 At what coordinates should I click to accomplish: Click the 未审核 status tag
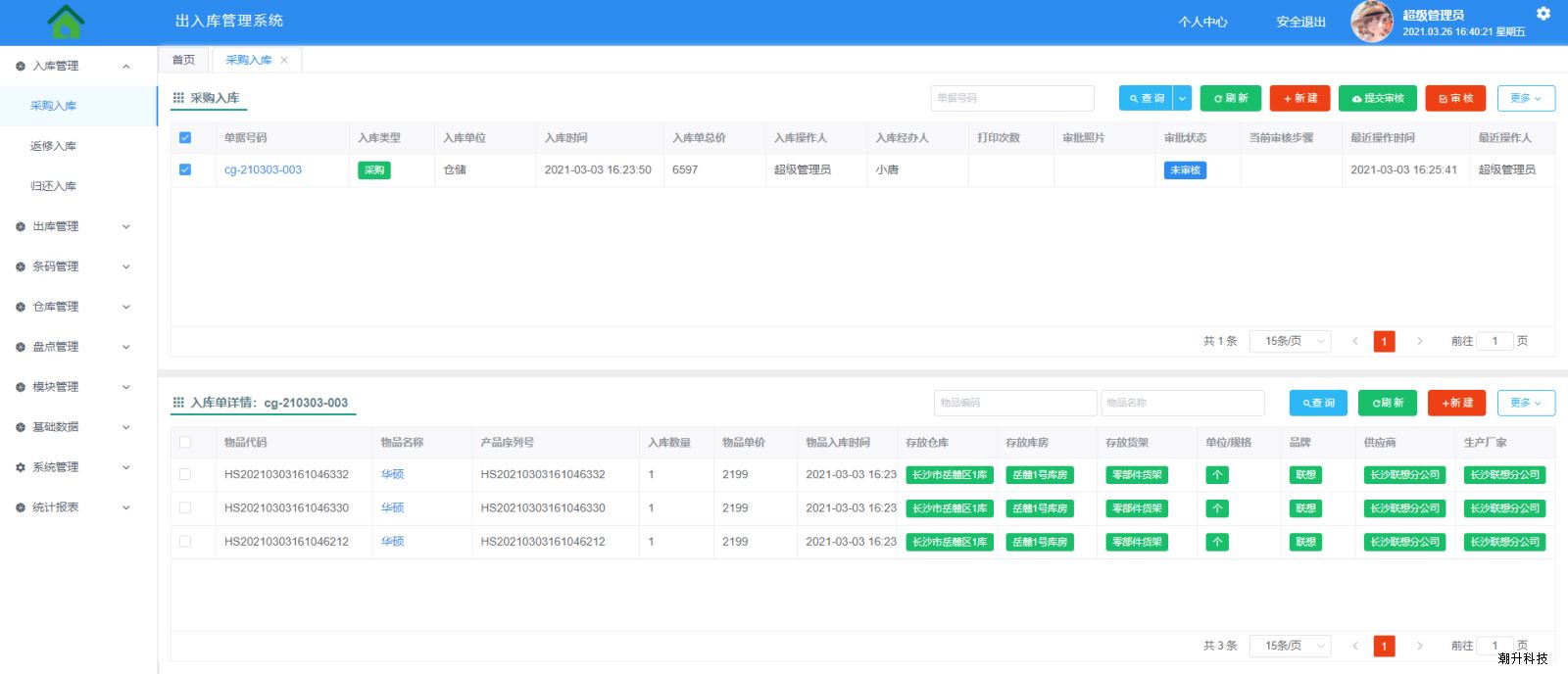click(x=1185, y=170)
